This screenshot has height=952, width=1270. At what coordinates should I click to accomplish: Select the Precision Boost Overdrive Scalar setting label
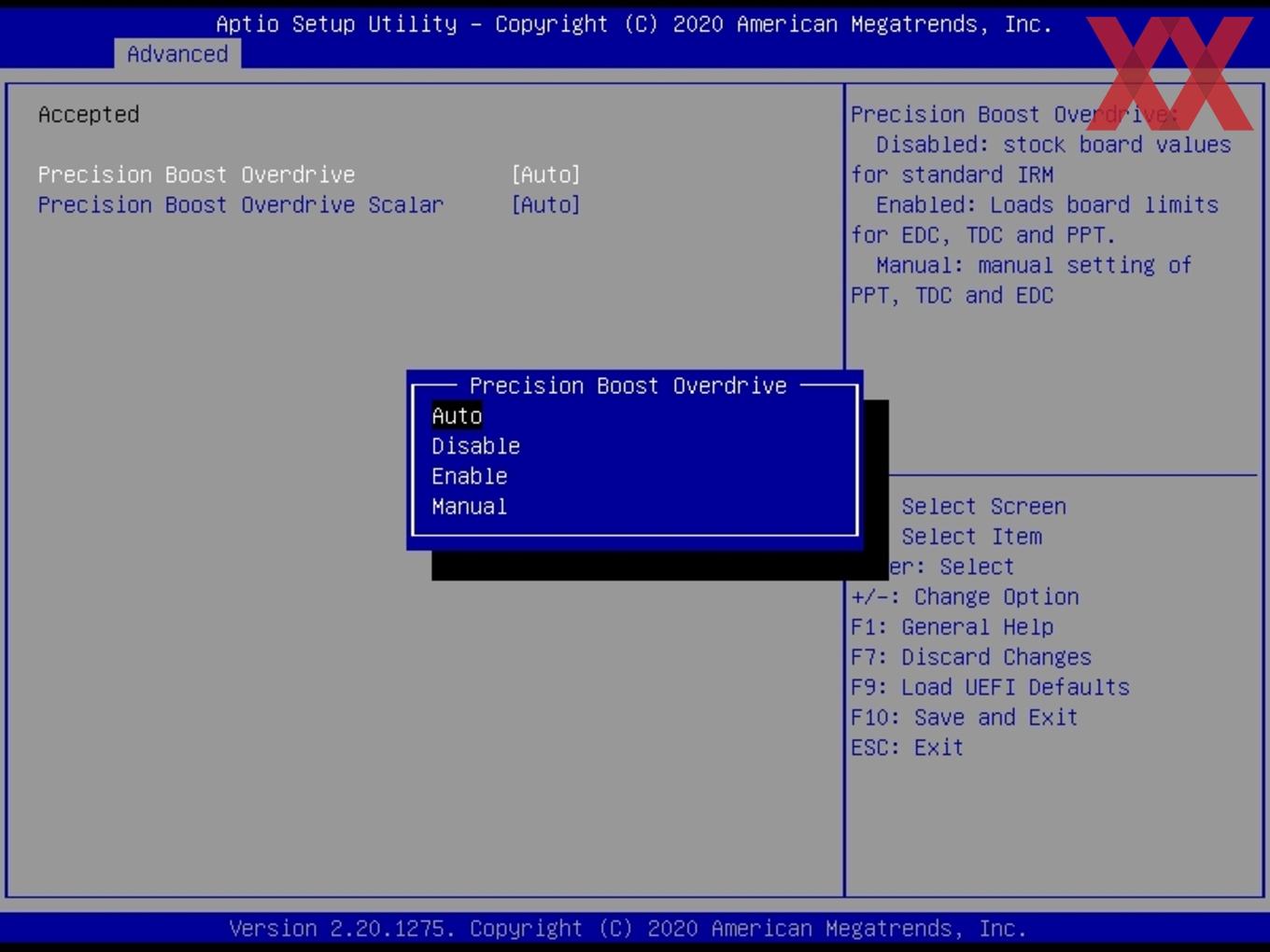point(241,204)
